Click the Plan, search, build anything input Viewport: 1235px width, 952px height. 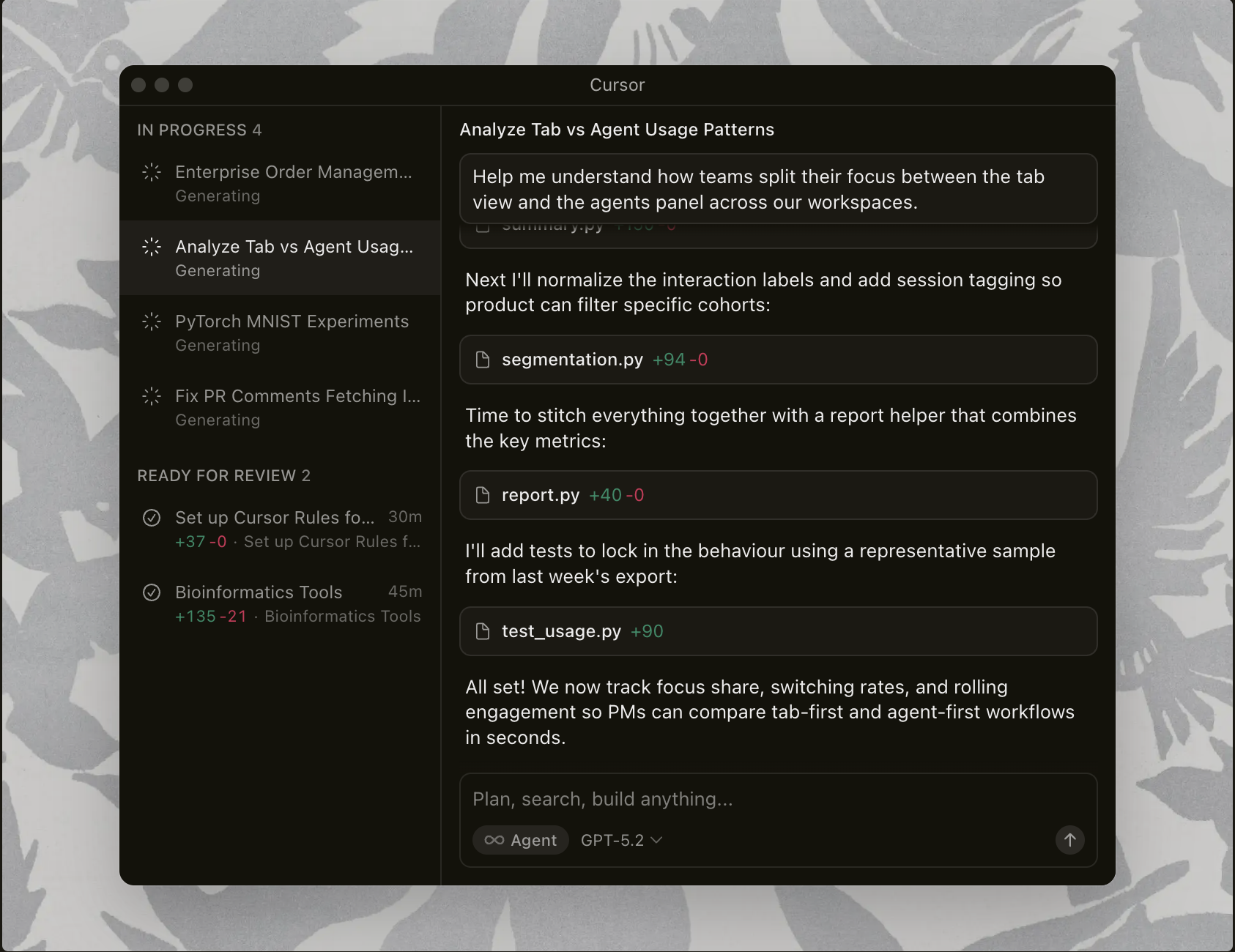point(776,799)
